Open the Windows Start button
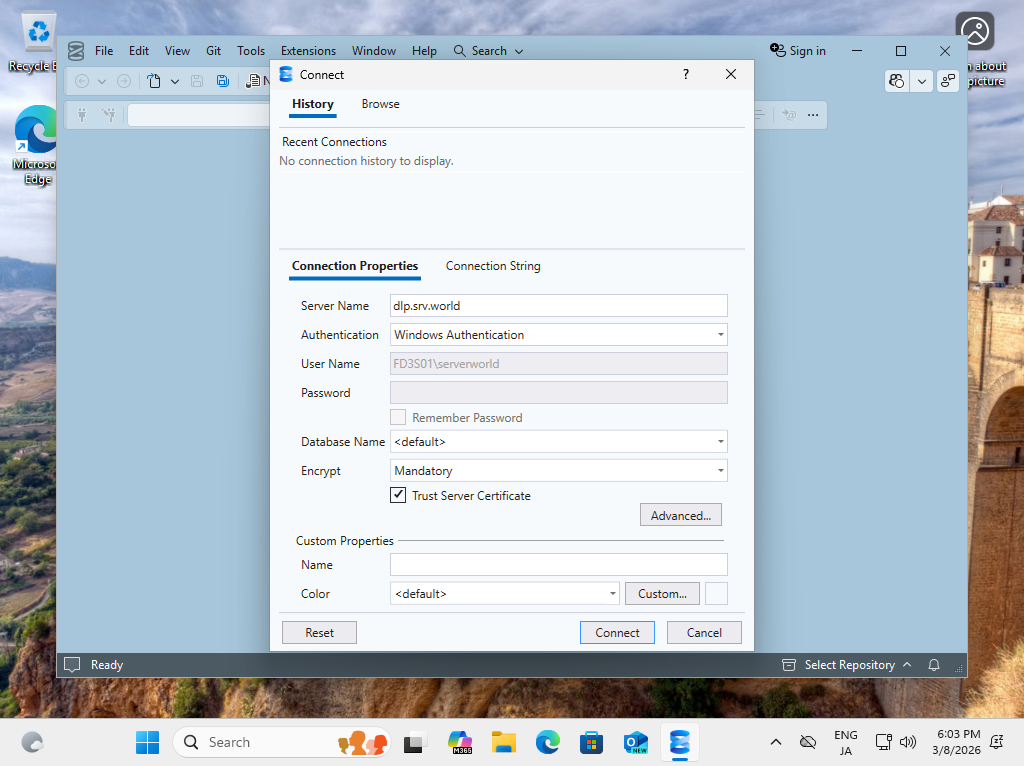Viewport: 1024px width, 766px height. [x=148, y=742]
